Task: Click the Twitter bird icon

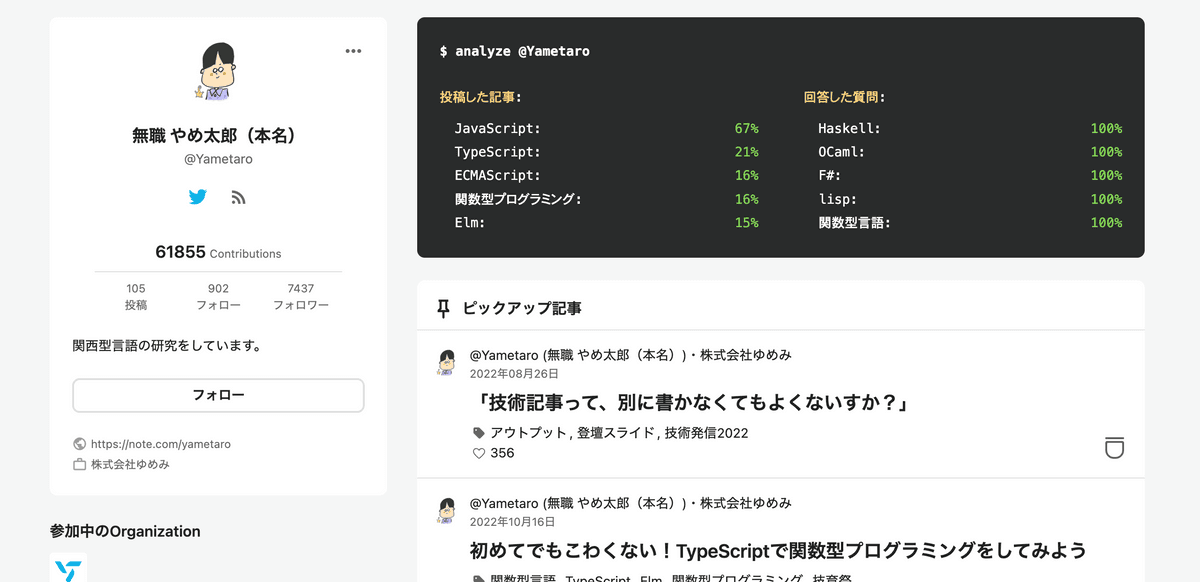Action: coord(198,197)
